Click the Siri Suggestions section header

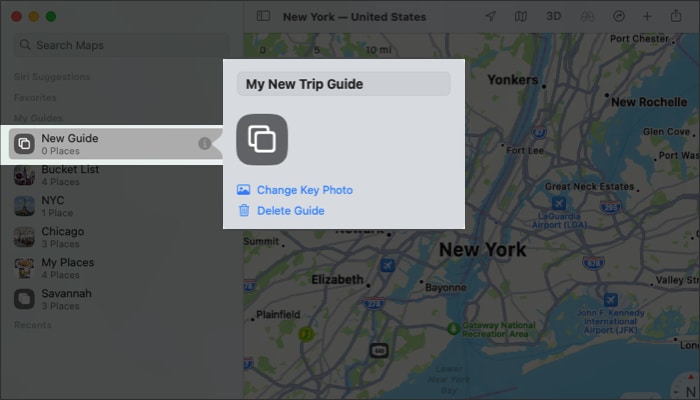click(52, 77)
